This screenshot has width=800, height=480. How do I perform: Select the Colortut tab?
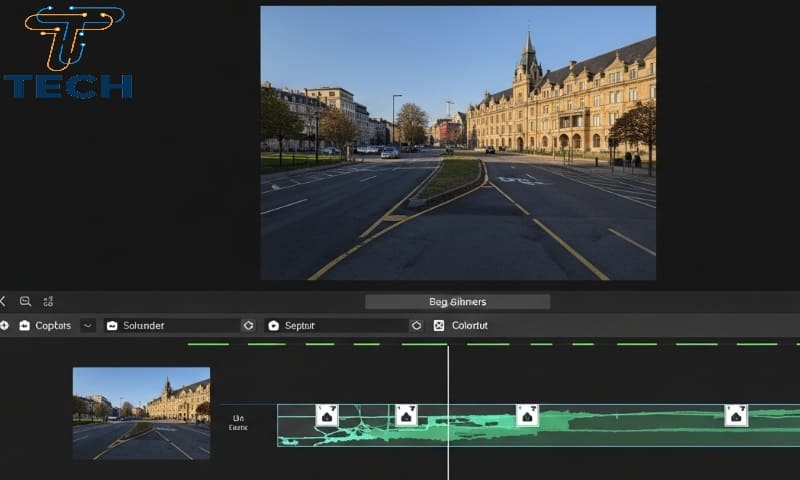(470, 326)
